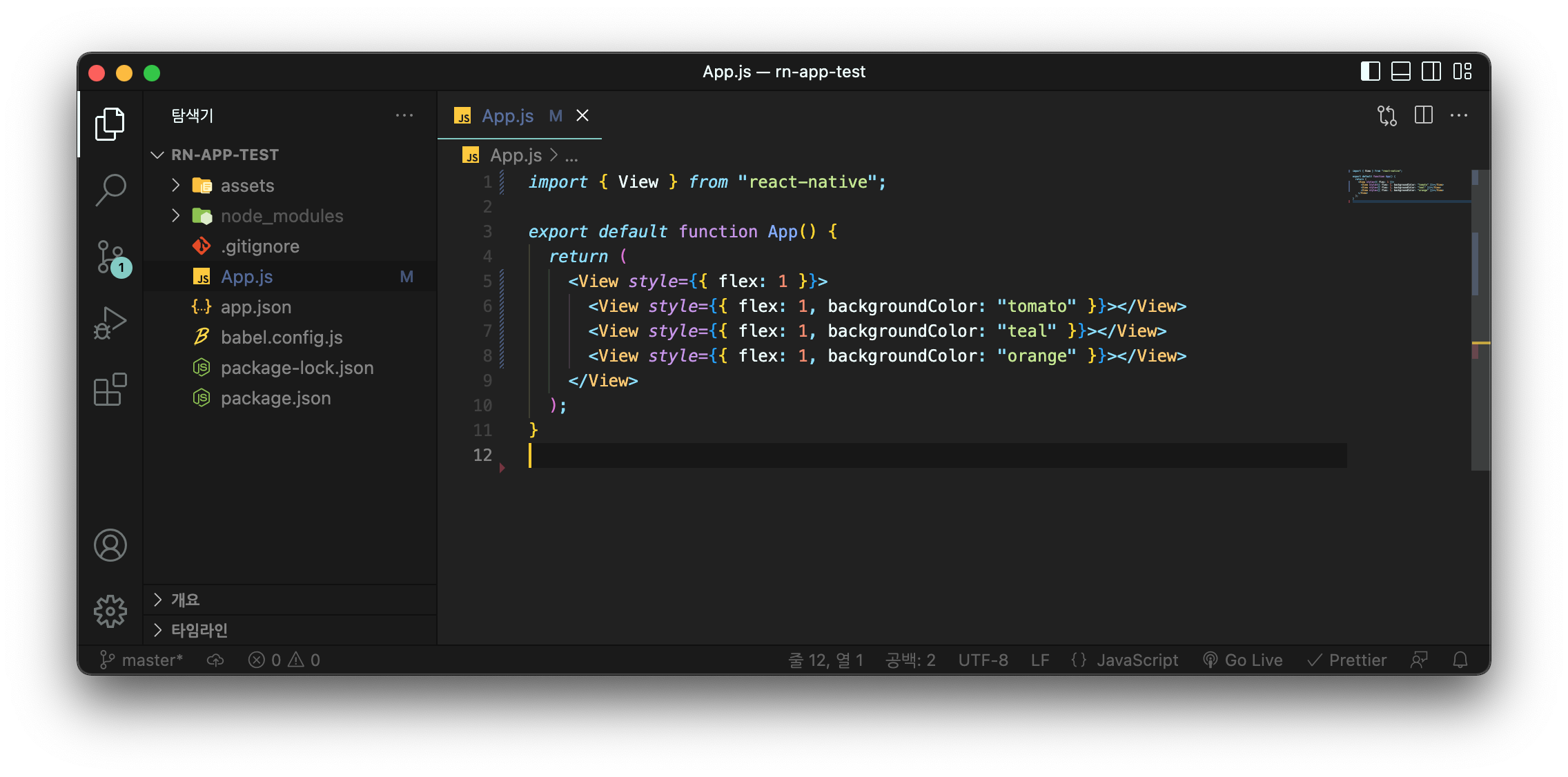This screenshot has width=1568, height=777.
Task: Toggle the primary sidebar visibility
Action: click(x=1370, y=72)
